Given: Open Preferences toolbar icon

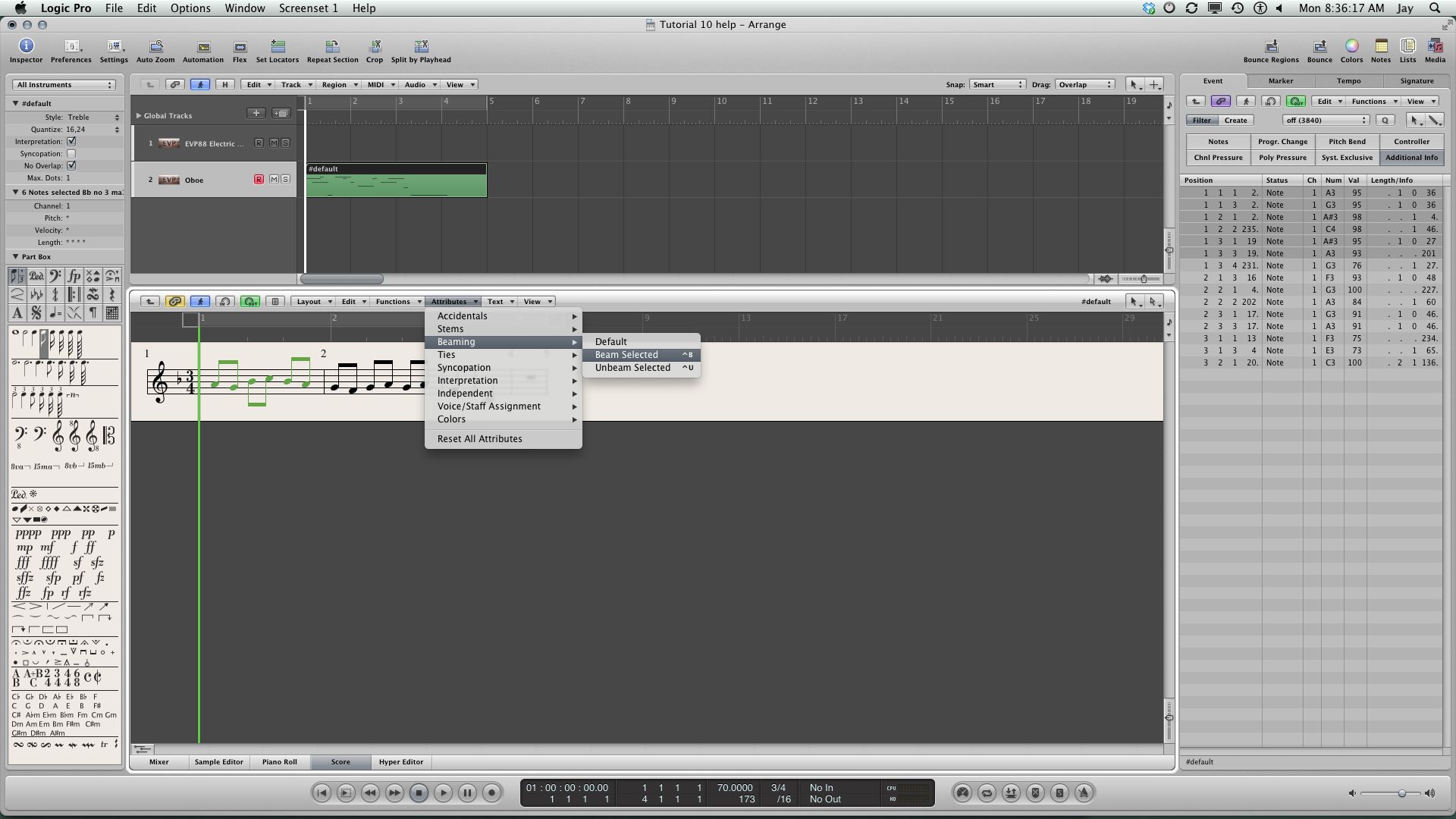Looking at the screenshot, I should pos(71,51).
